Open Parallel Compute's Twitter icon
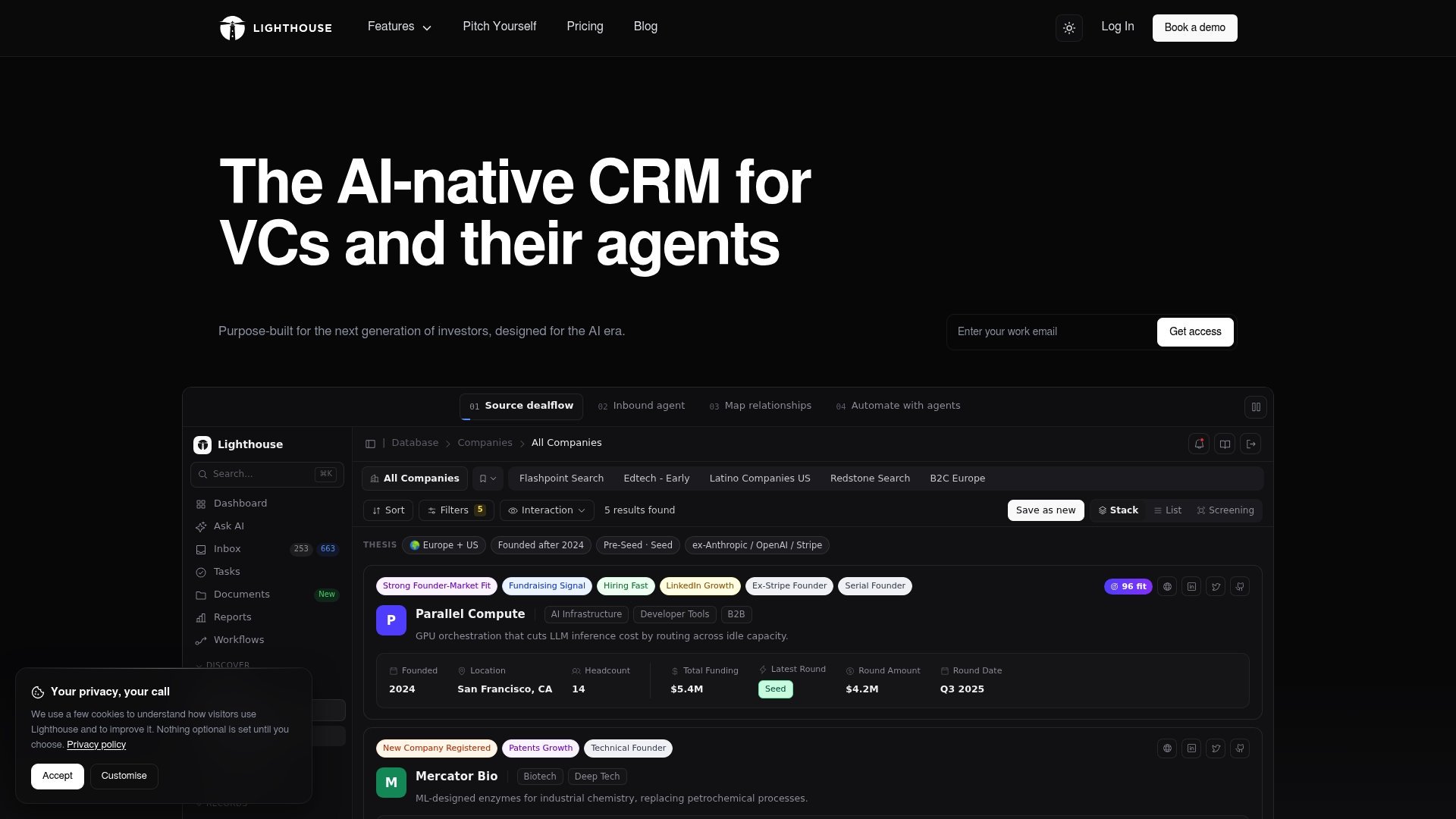Screen dimensions: 1456x819 1216,586
